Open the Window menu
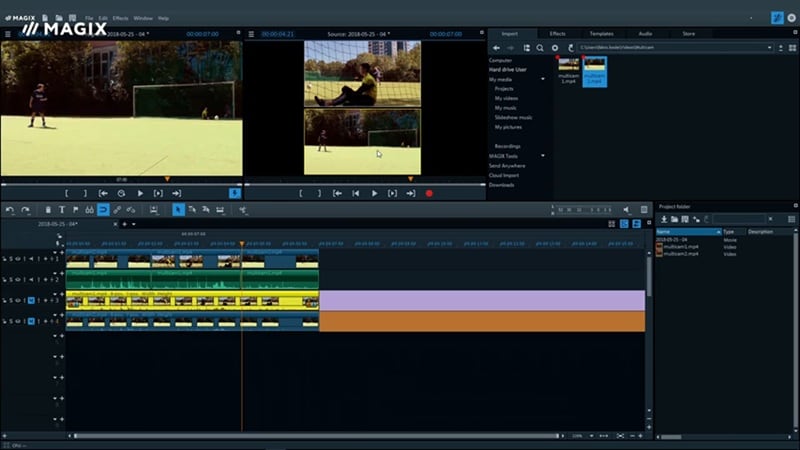Viewport: 800px width, 450px height. 143,18
